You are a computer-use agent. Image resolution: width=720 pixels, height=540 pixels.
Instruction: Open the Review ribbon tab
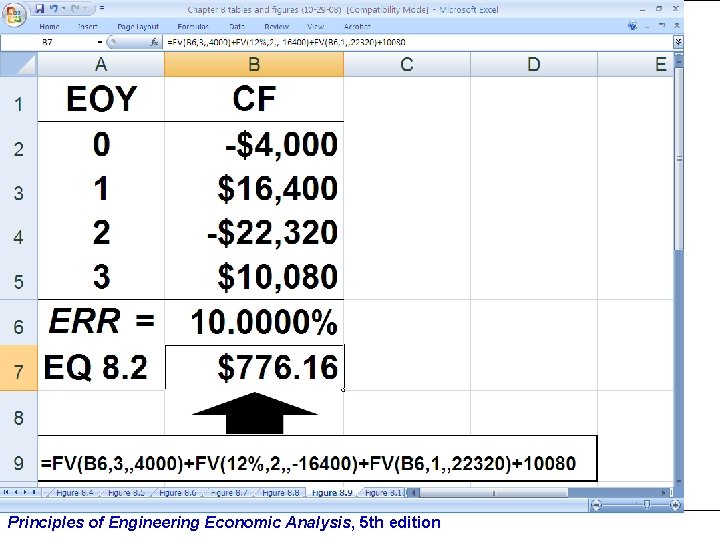[276, 27]
